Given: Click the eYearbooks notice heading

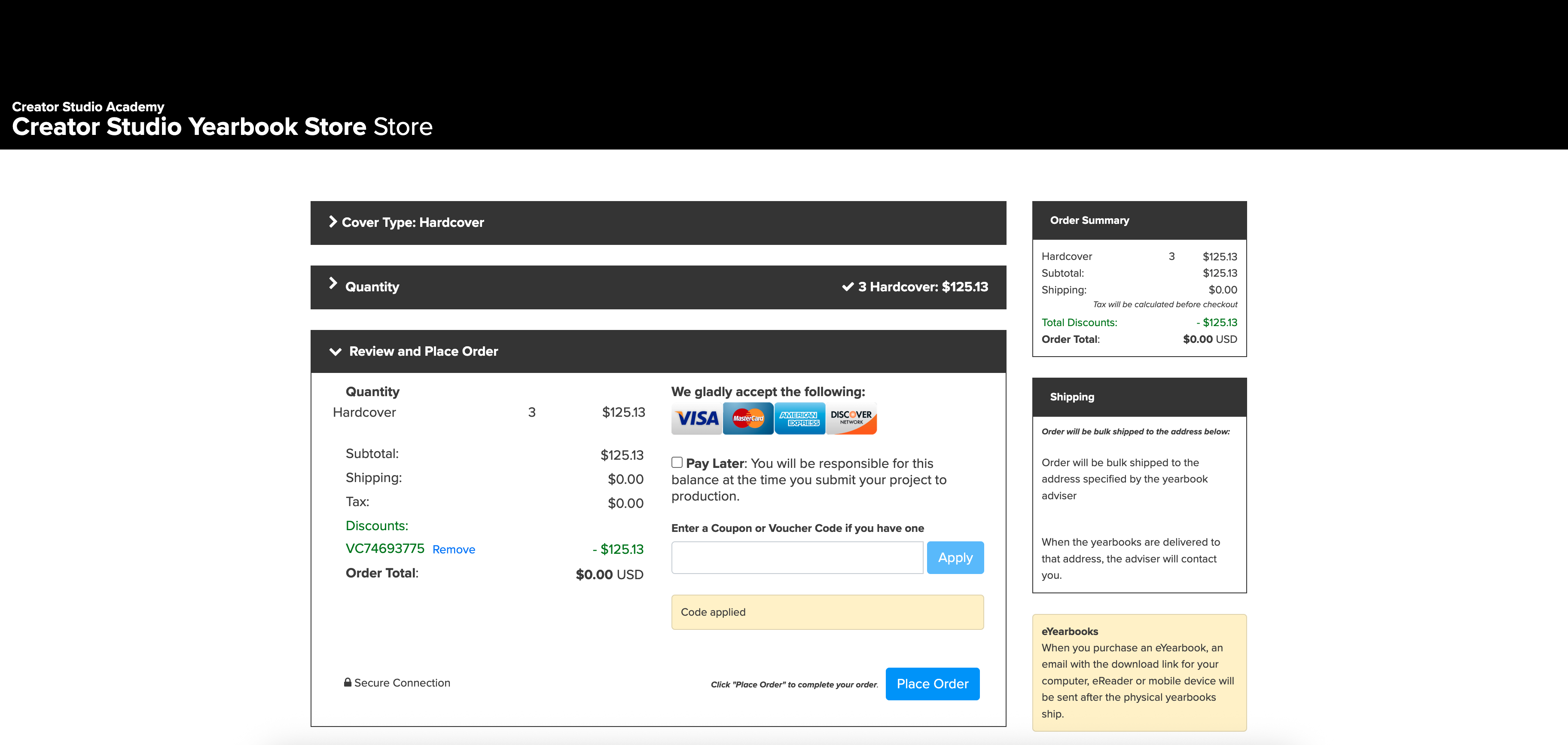Looking at the screenshot, I should [1070, 631].
